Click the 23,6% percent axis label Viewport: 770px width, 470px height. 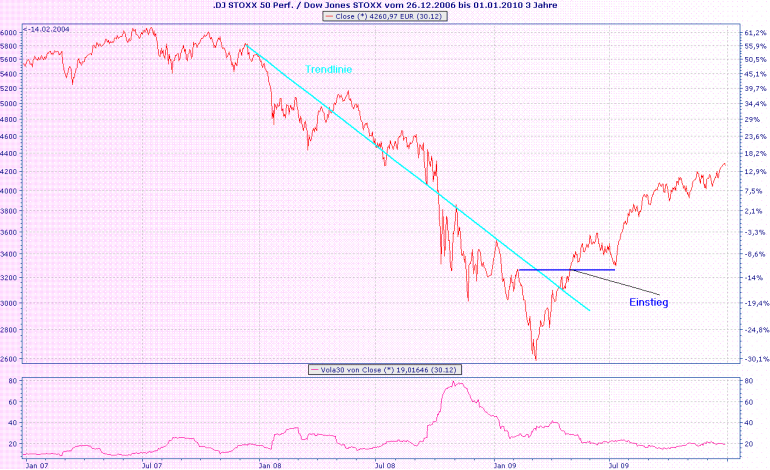[755, 137]
